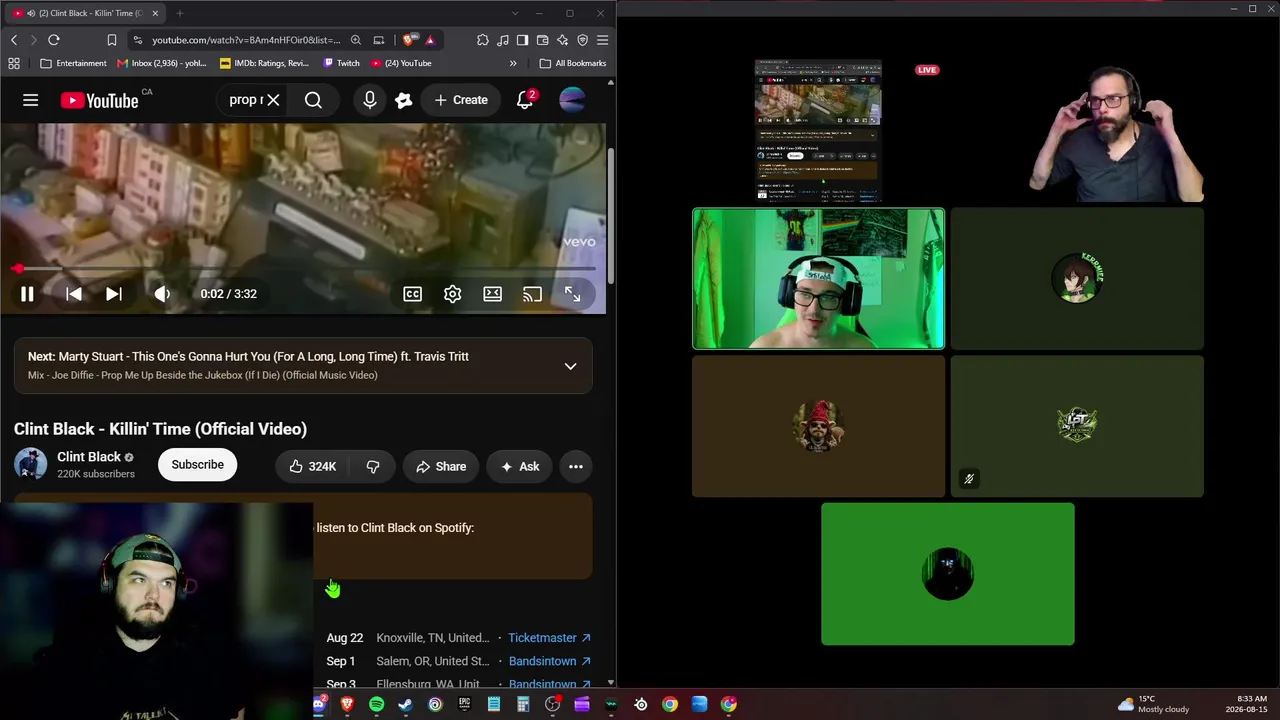
Task: Select the Clint Black browser tab
Action: pos(85,13)
